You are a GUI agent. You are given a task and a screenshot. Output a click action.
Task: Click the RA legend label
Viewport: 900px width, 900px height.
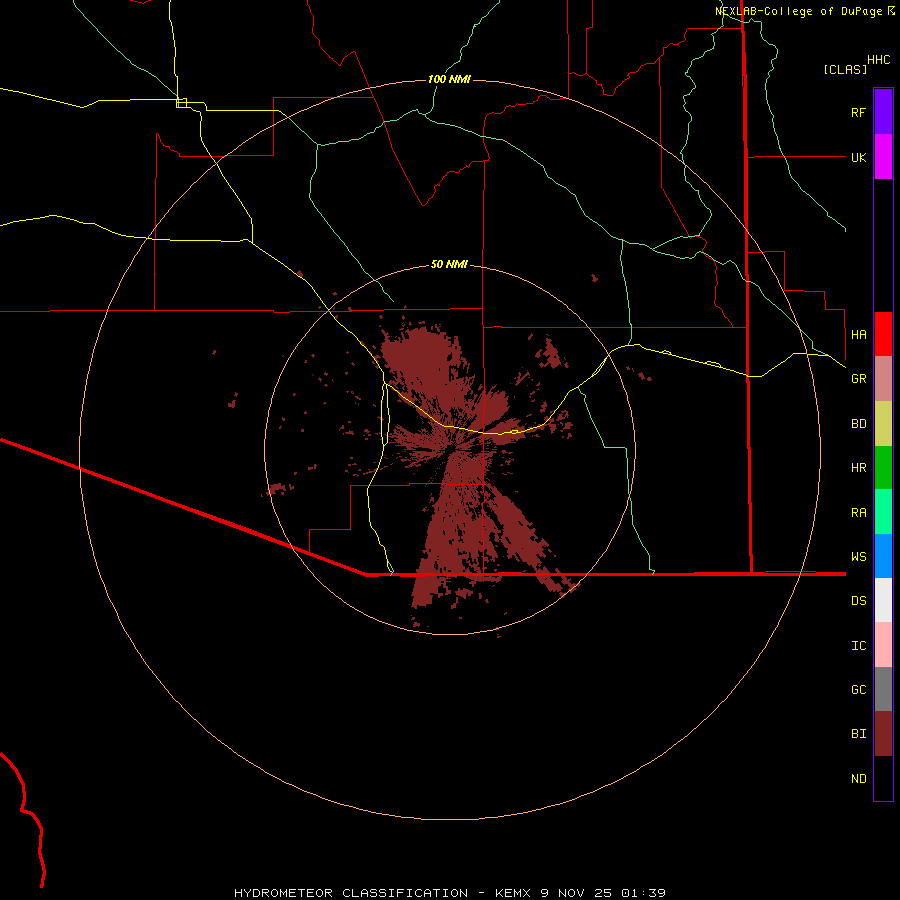pos(858,512)
